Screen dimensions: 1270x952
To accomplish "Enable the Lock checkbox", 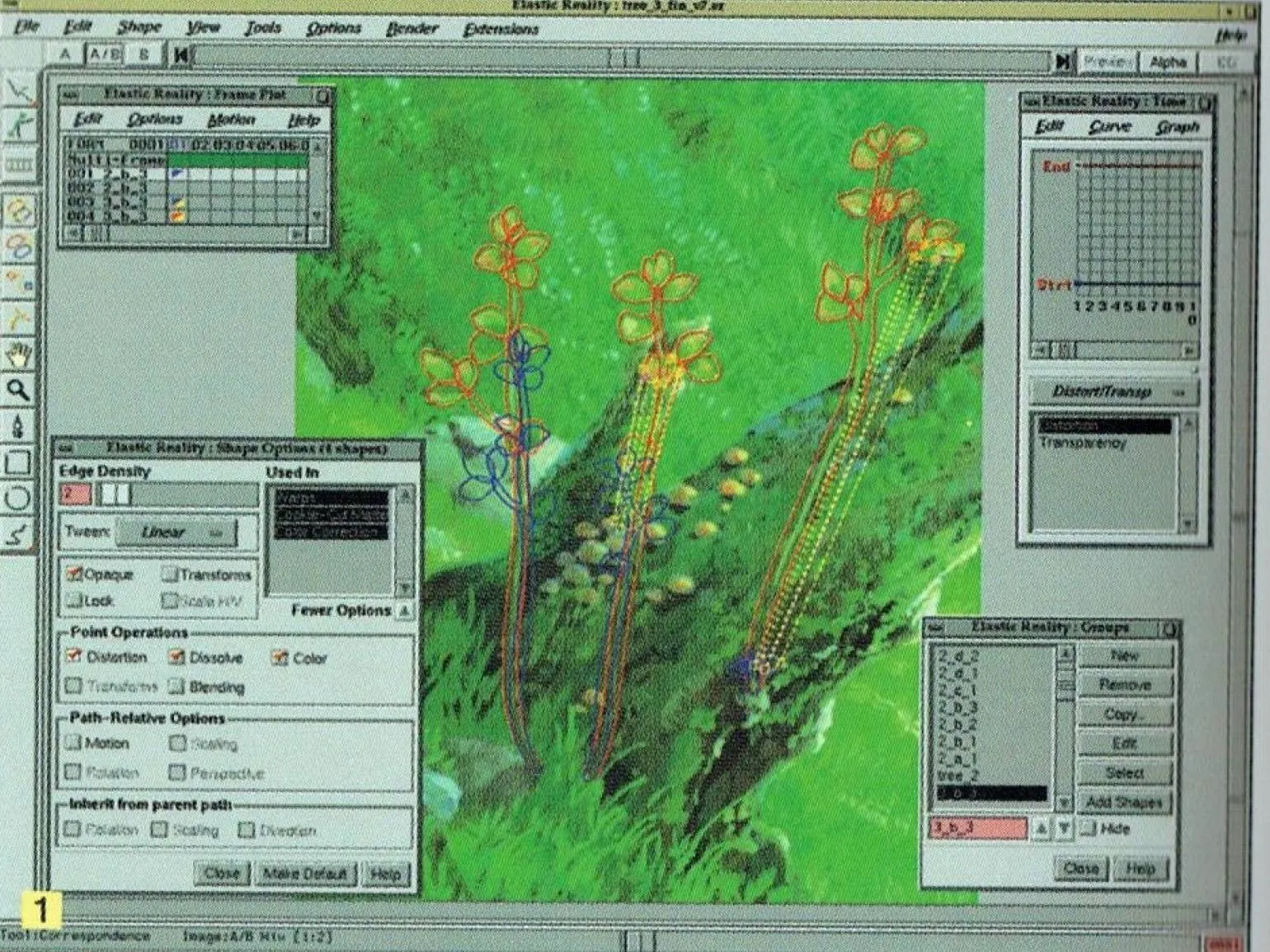I will (73, 601).
